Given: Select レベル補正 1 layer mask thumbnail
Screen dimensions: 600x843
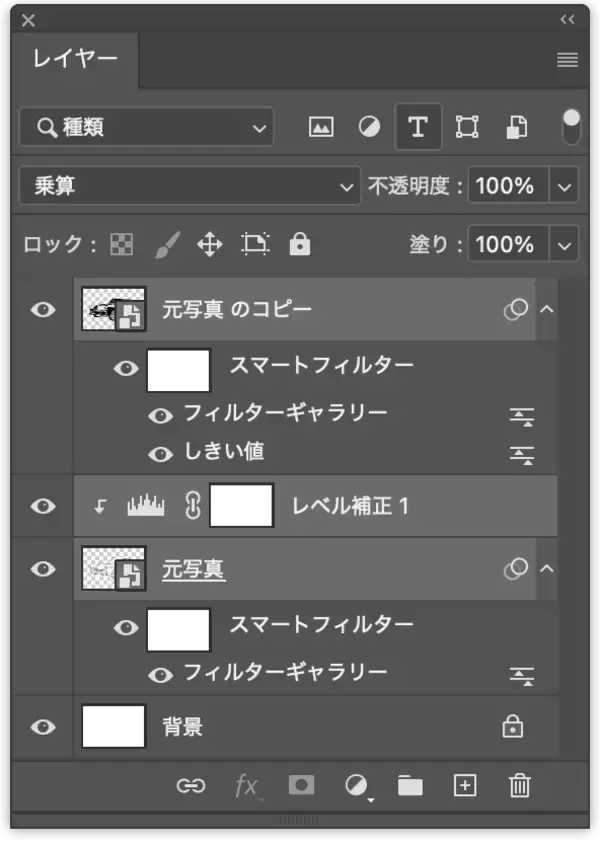Looking at the screenshot, I should pos(241,505).
